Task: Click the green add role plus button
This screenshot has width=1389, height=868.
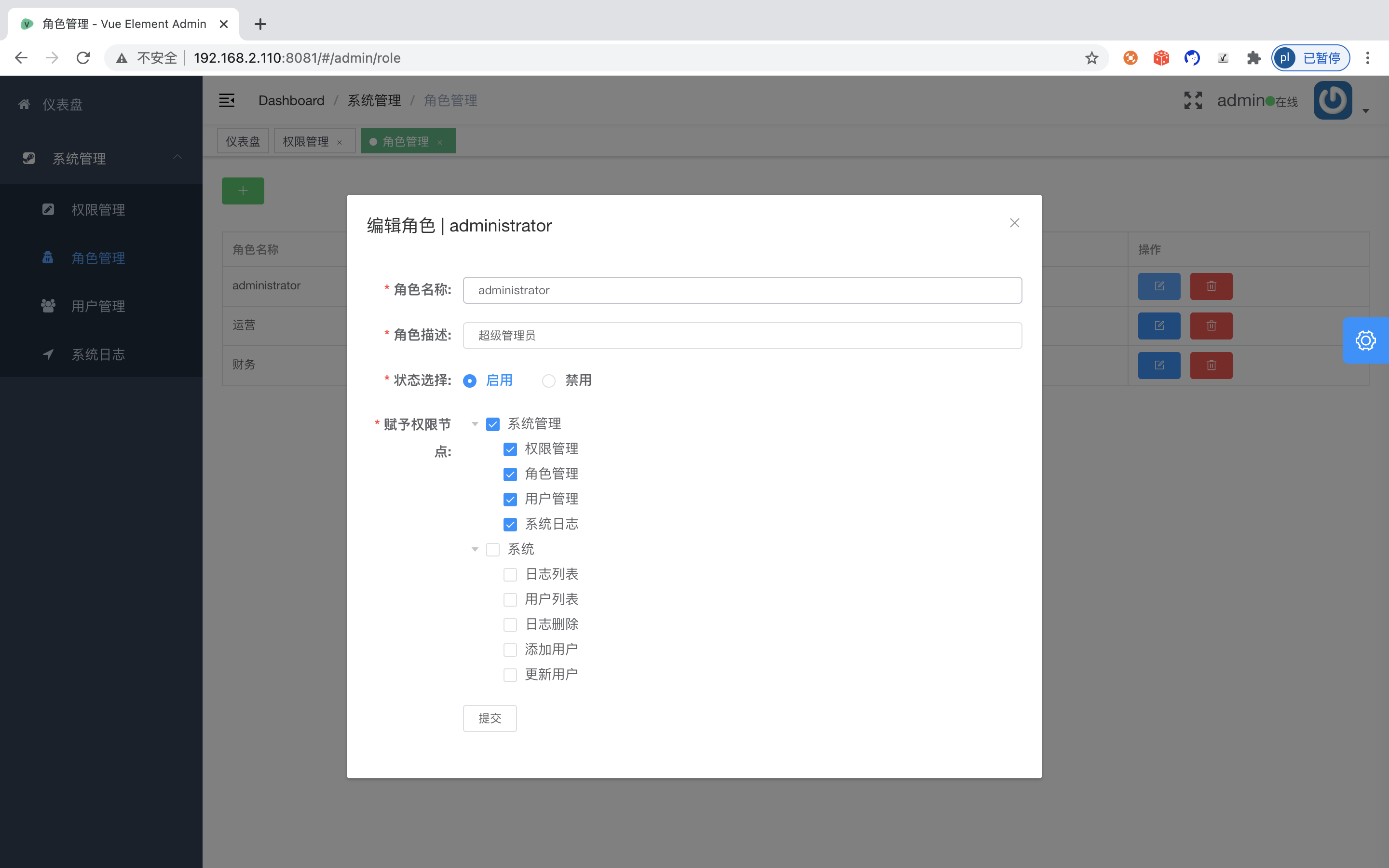Action: click(243, 190)
